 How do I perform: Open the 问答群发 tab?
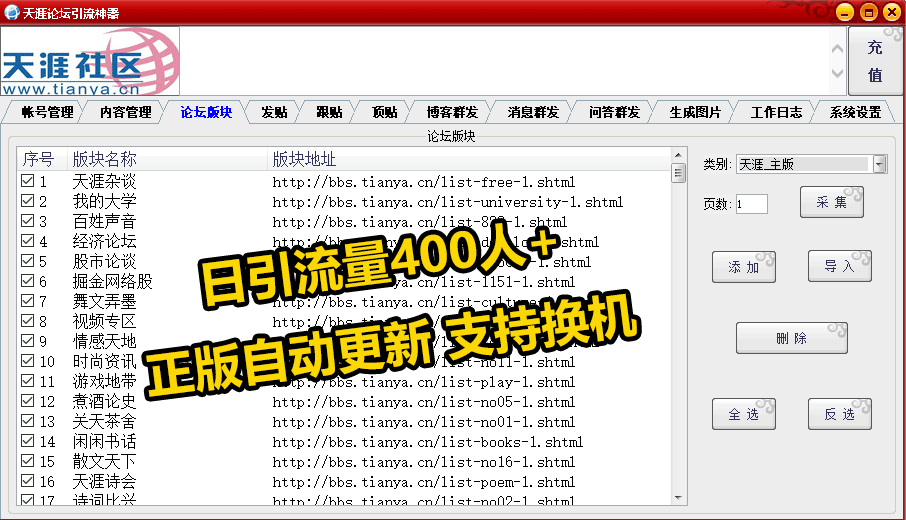click(615, 112)
